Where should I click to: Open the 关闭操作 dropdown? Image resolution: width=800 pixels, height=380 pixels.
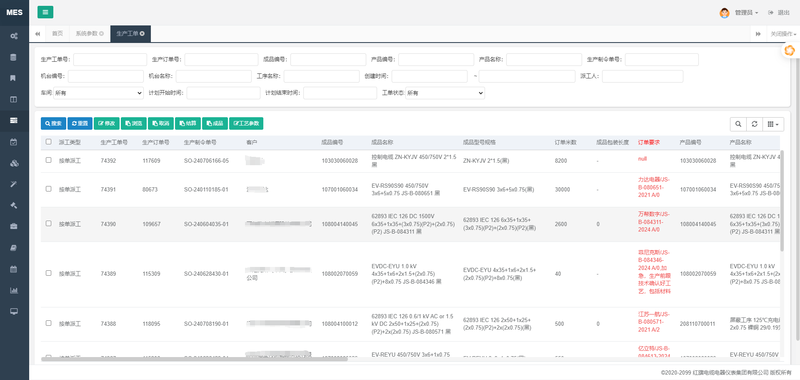(783, 34)
